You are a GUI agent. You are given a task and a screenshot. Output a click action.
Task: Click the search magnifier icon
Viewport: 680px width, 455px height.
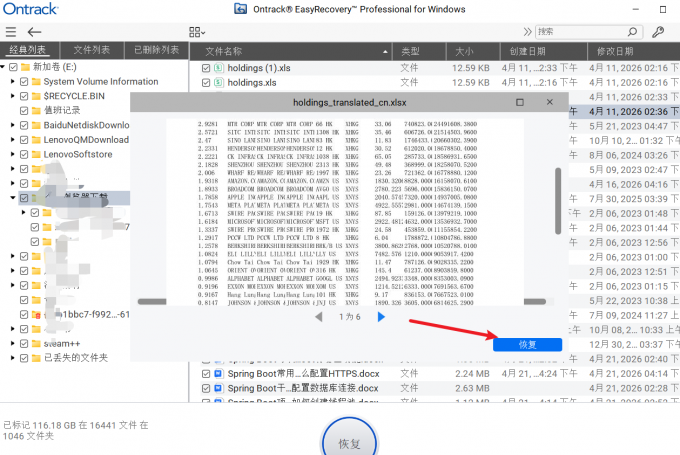(x=632, y=32)
